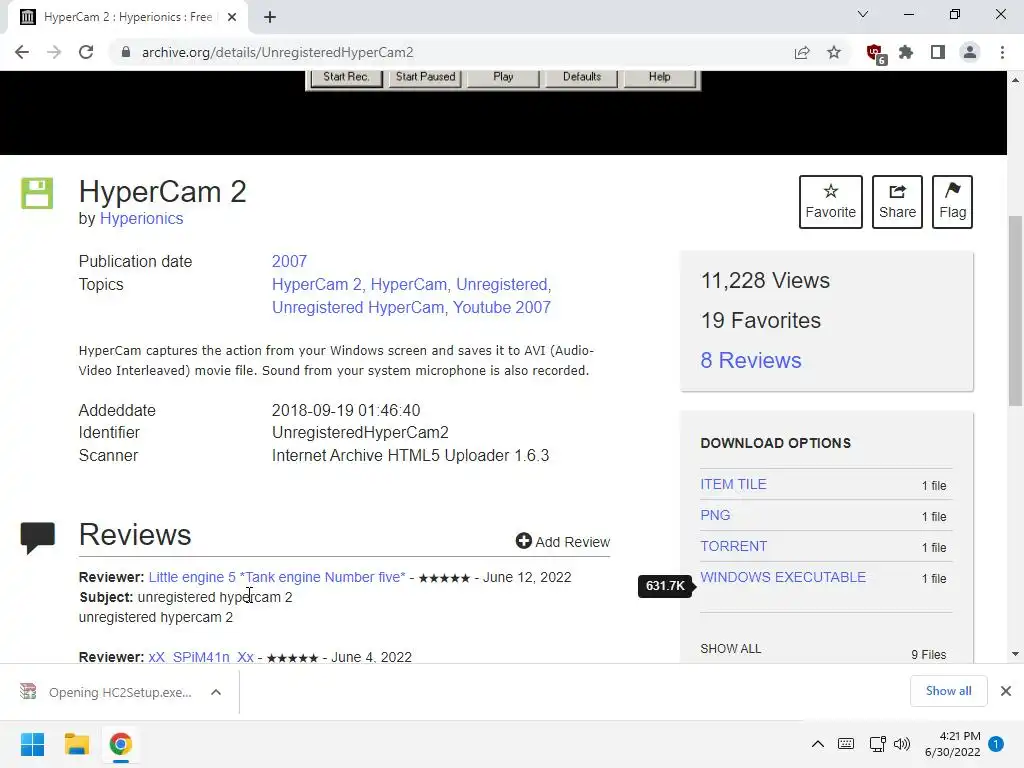Click Play in the preview image
The image size is (1024, 768).
point(503,77)
